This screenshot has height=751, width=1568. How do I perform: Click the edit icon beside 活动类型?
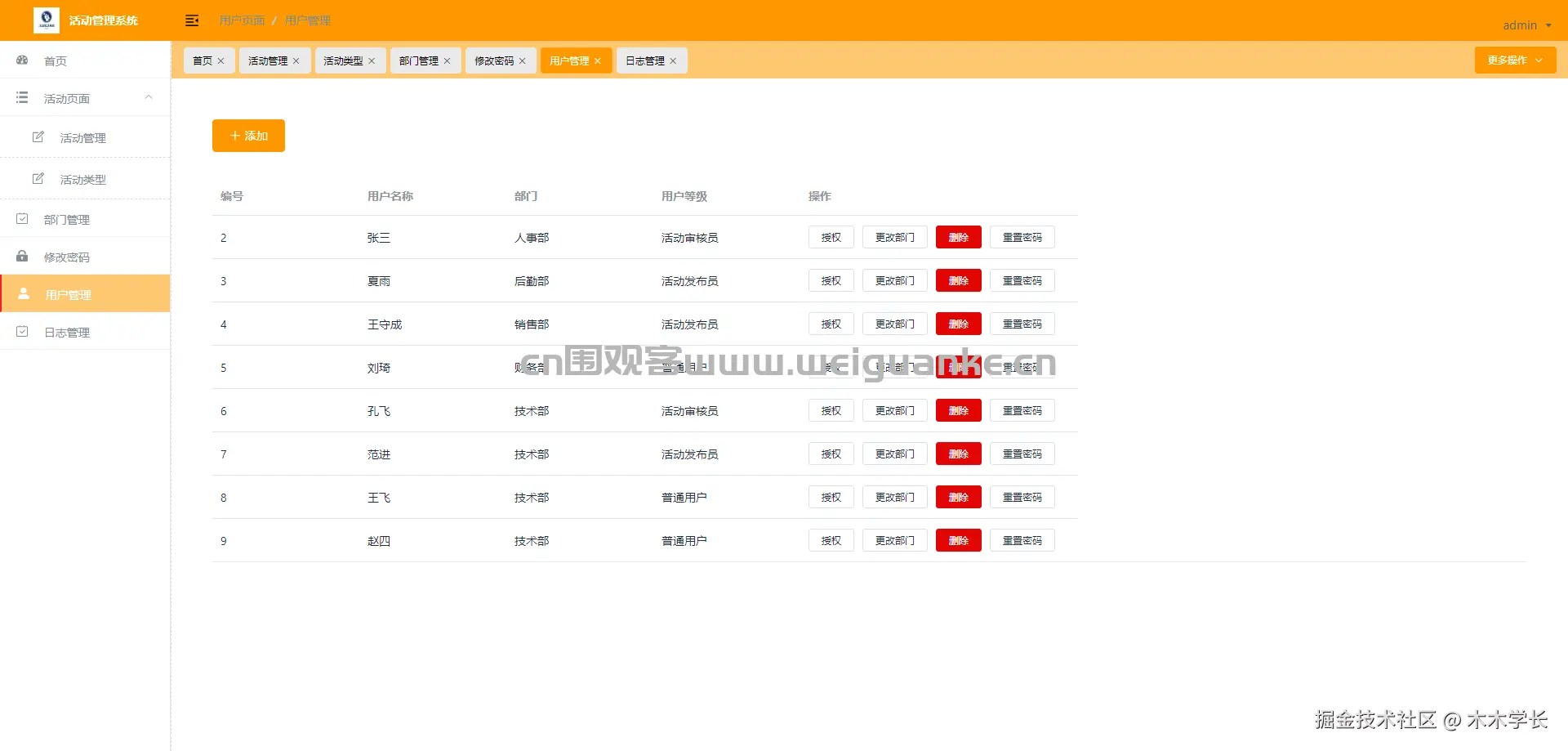point(38,179)
